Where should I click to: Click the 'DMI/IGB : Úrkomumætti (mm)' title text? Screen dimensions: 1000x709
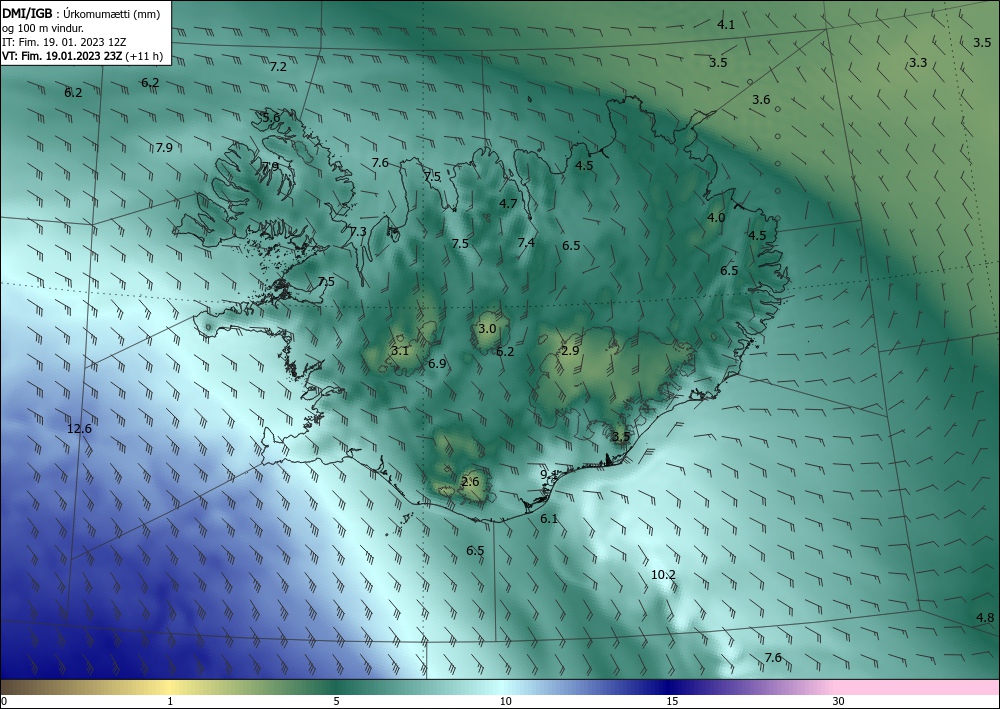click(x=81, y=15)
